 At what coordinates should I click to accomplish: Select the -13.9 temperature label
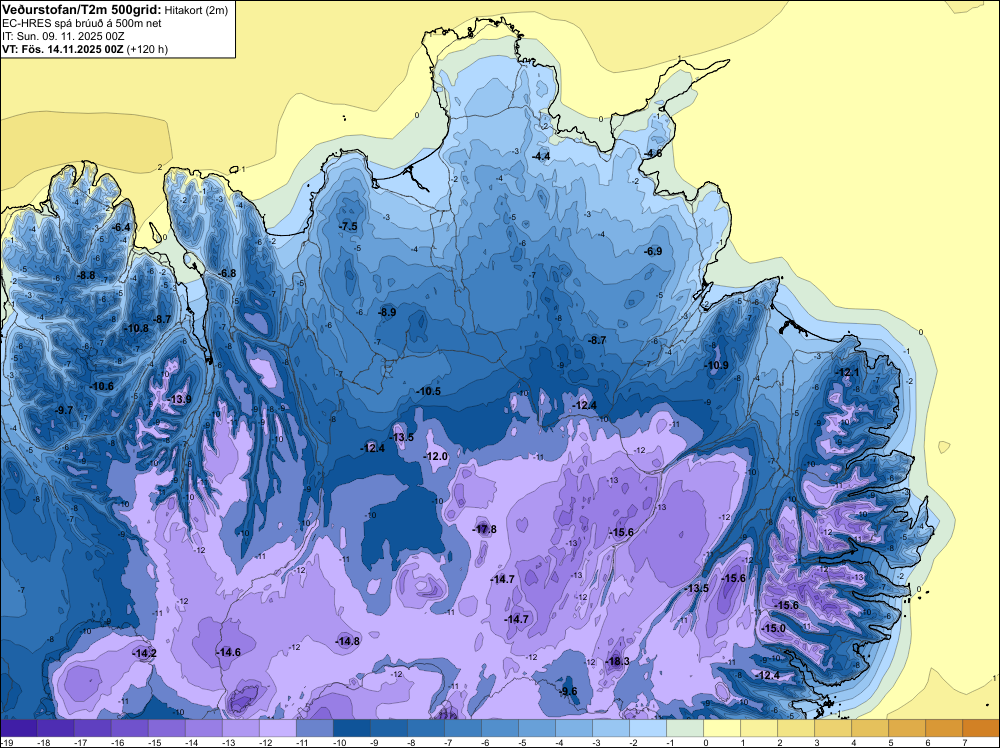[179, 399]
